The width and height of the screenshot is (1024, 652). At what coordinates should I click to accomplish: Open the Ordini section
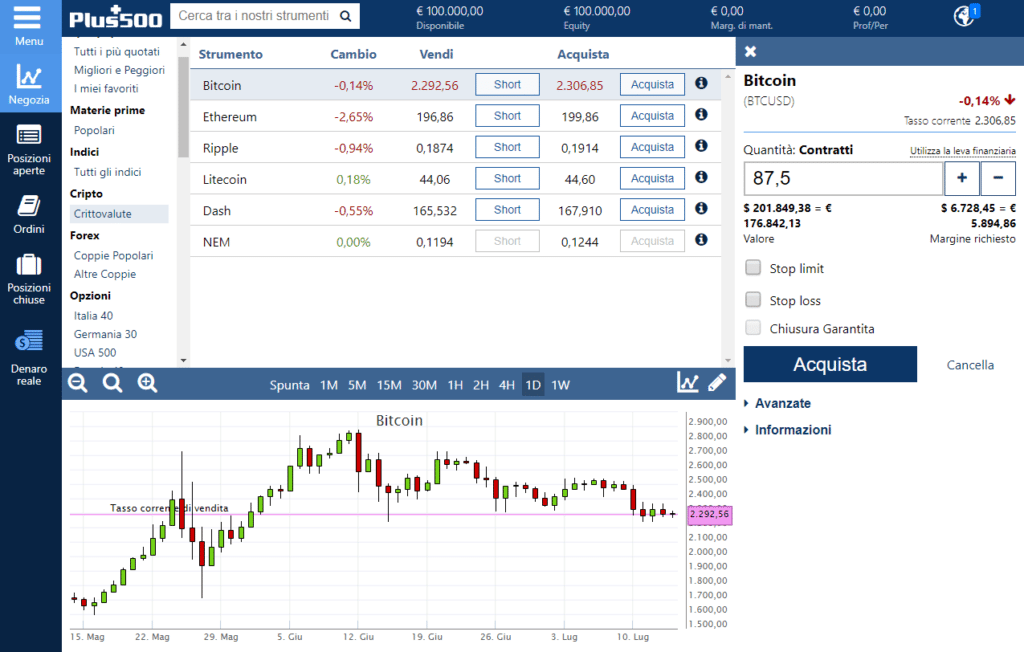point(29,214)
